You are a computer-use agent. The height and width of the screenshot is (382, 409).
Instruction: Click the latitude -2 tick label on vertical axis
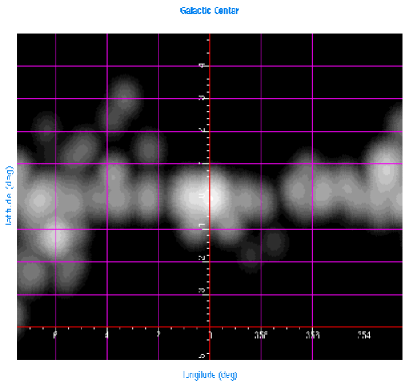(201, 258)
